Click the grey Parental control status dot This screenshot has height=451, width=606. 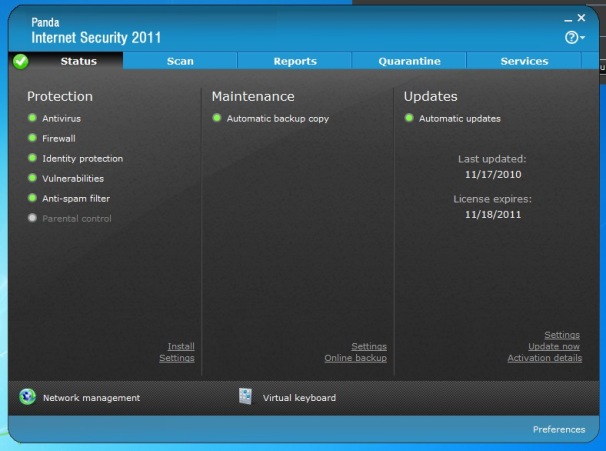click(32, 218)
